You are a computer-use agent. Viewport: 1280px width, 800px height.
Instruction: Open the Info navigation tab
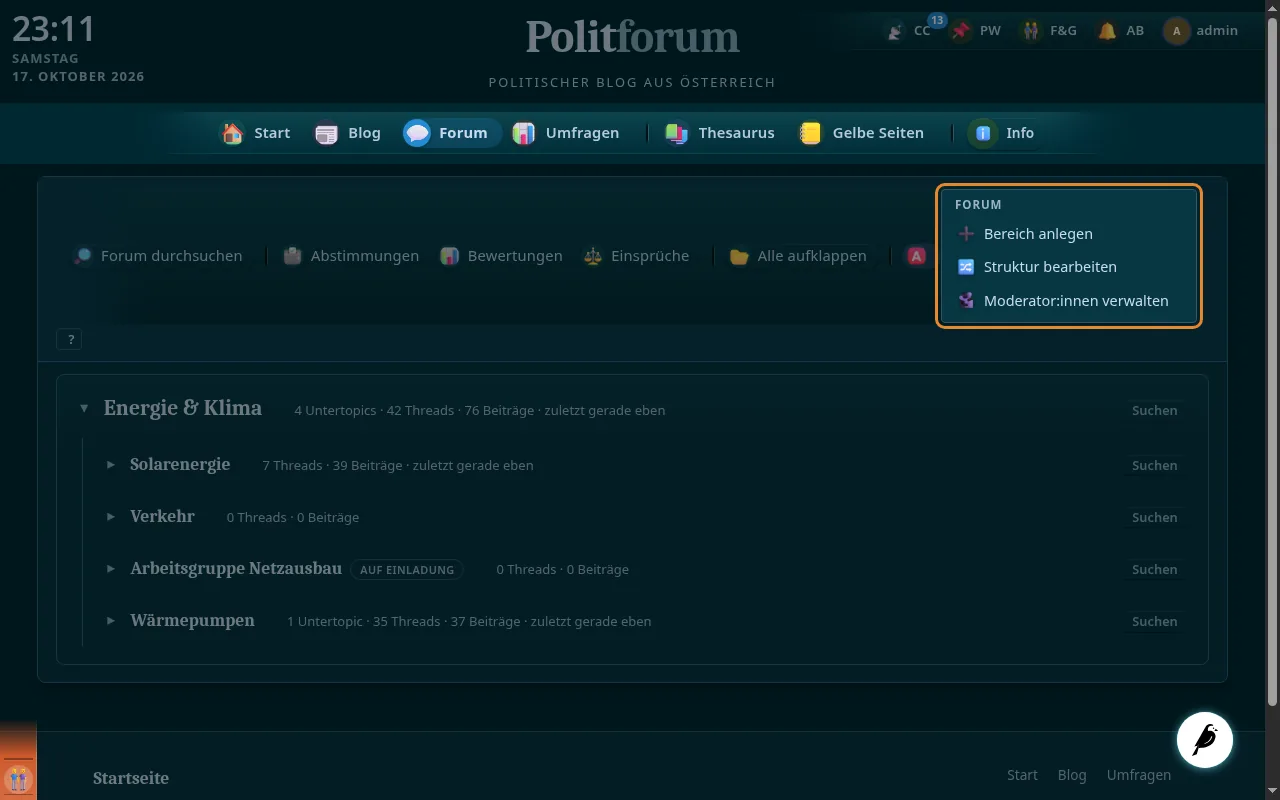pos(1004,133)
